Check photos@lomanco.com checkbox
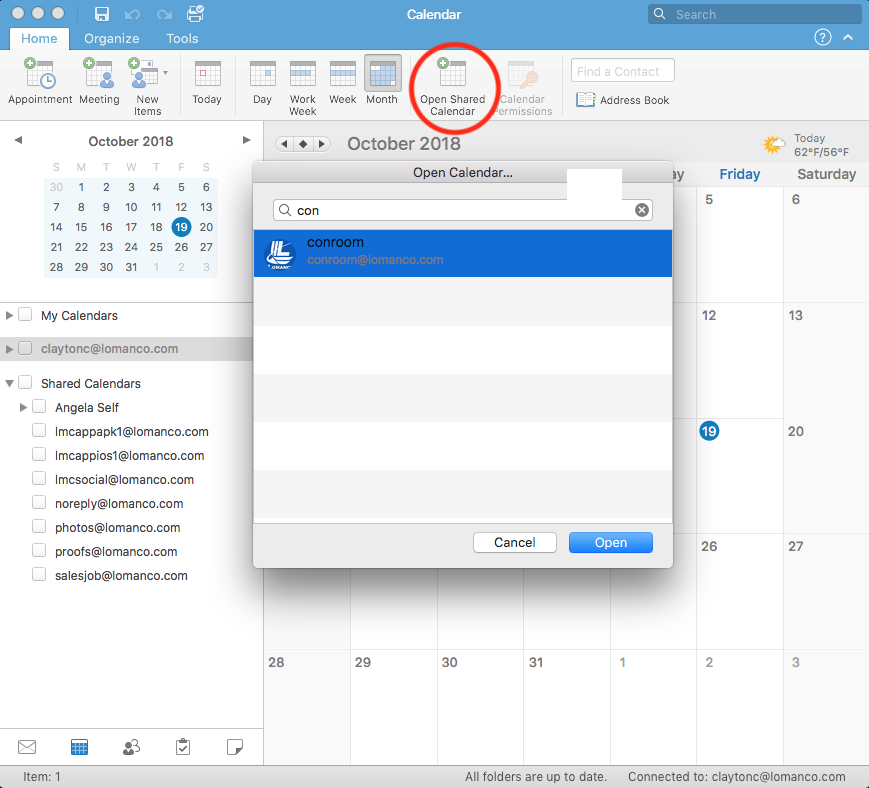Viewport: 869px width, 788px height. (x=39, y=526)
